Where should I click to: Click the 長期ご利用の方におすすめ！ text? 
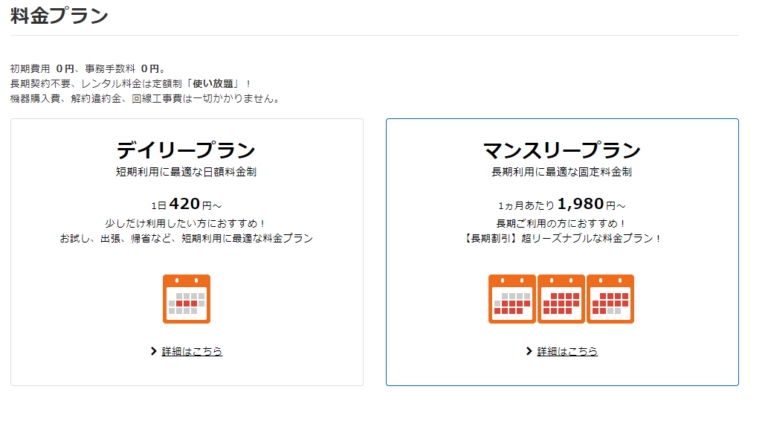point(562,224)
